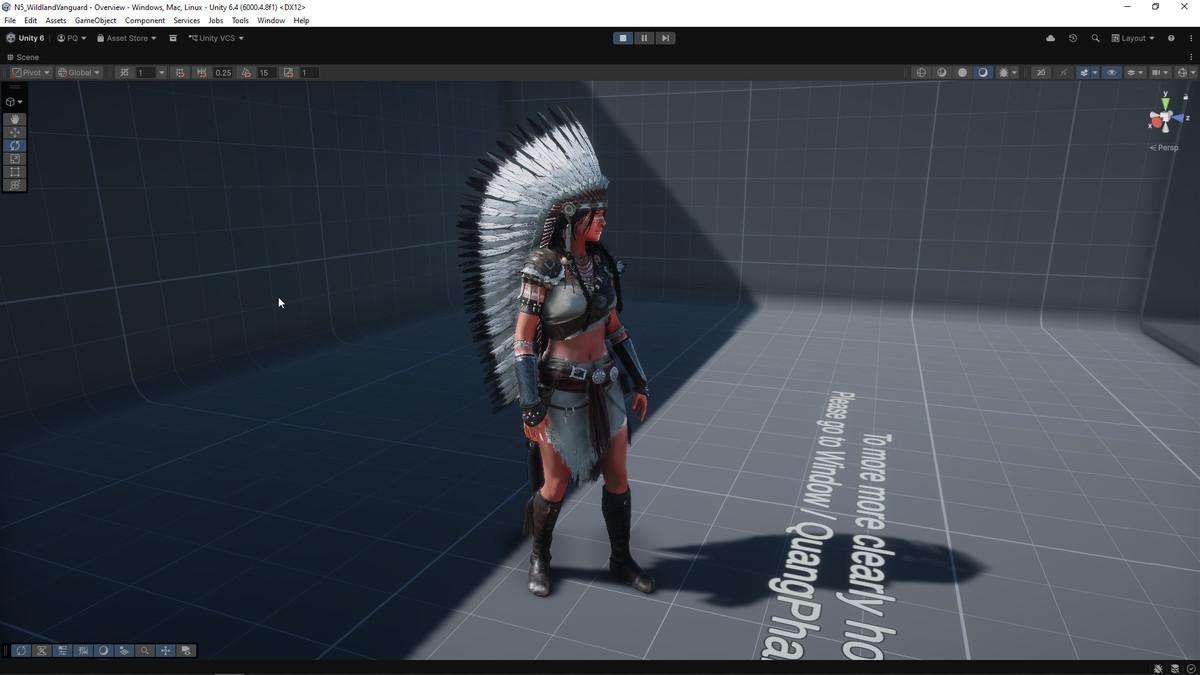
Task: Open the Layout dropdown
Action: click(1133, 38)
